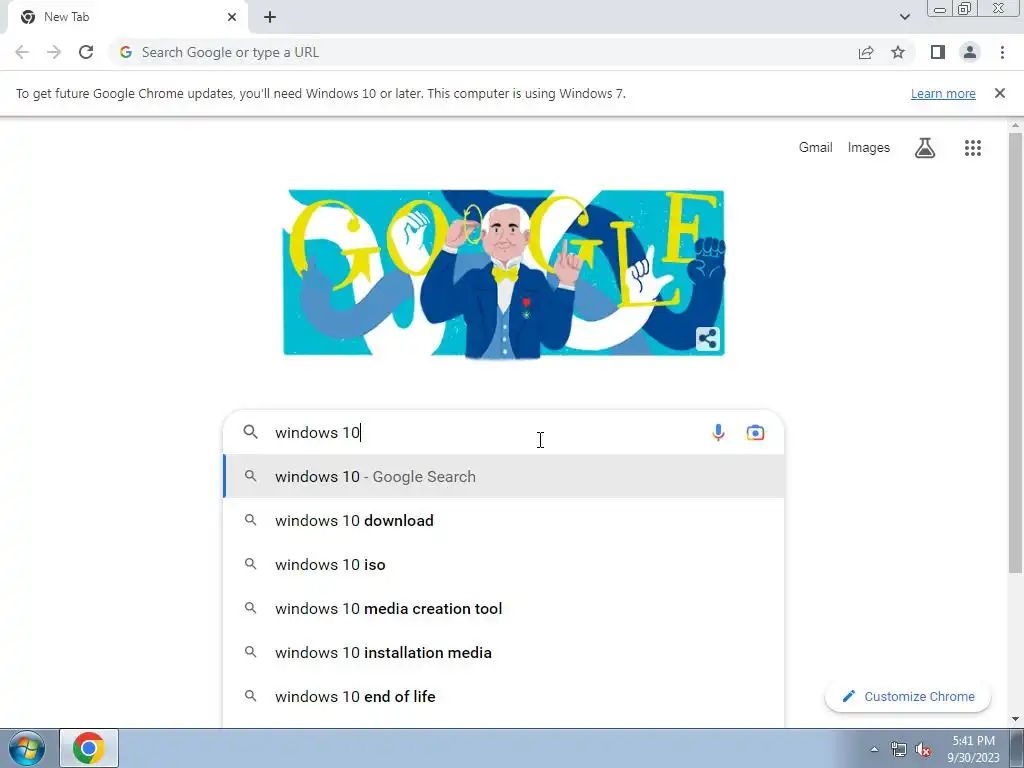Image resolution: width=1024 pixels, height=768 pixels.
Task: Select suggestion 'windows 10 download'
Action: coord(504,520)
